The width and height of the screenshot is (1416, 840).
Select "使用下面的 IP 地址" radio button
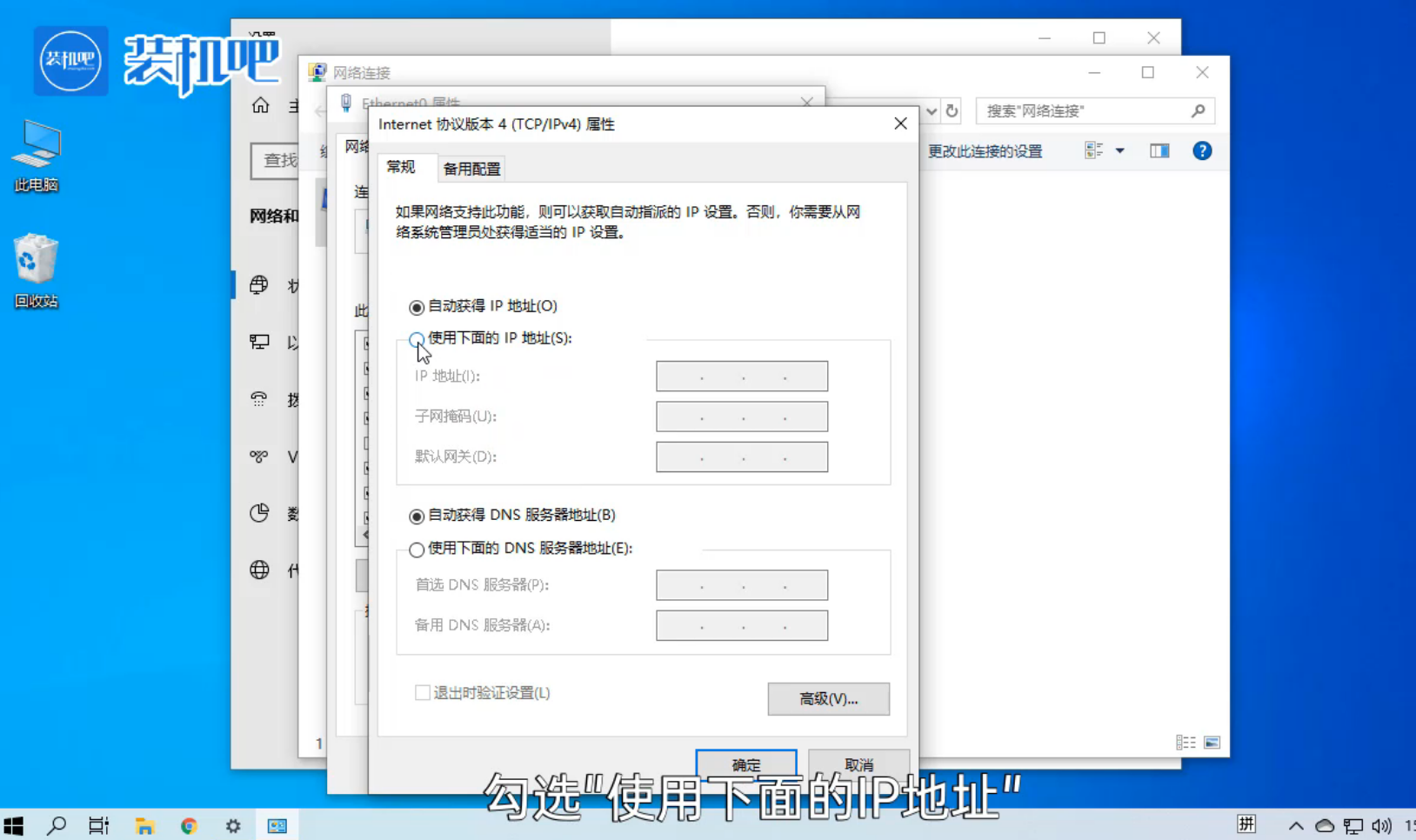pos(417,339)
